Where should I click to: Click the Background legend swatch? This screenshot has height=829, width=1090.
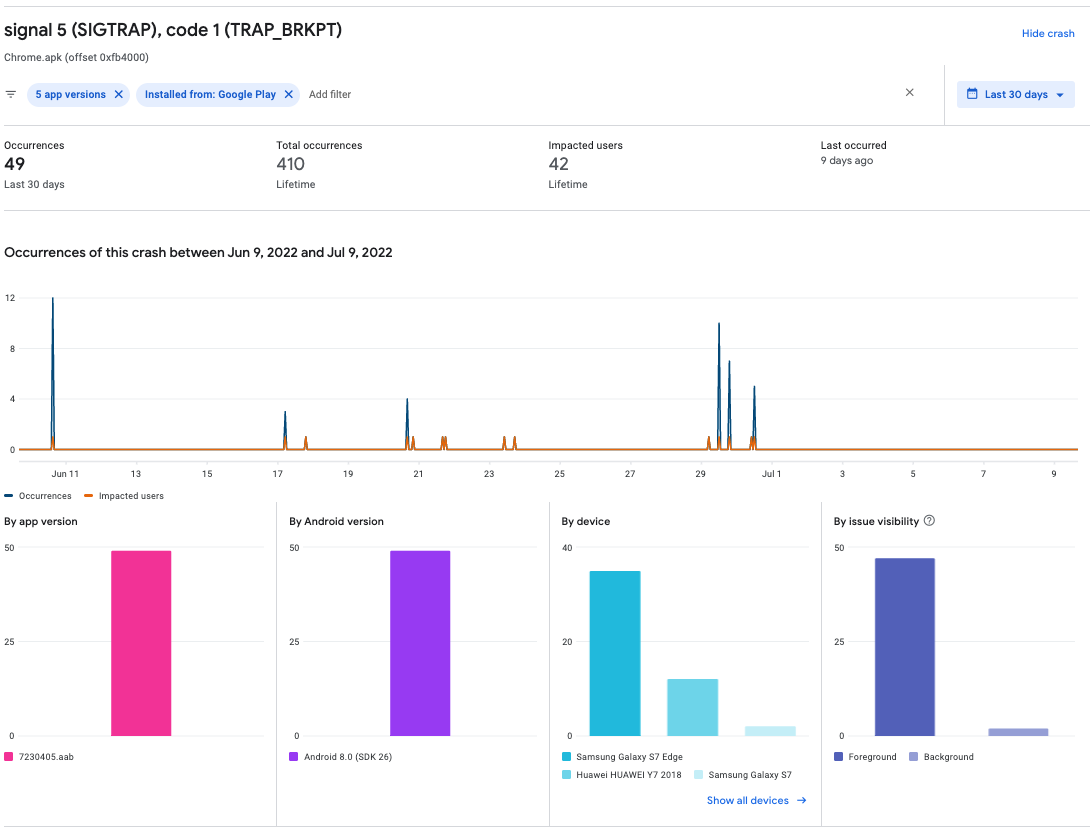point(913,757)
